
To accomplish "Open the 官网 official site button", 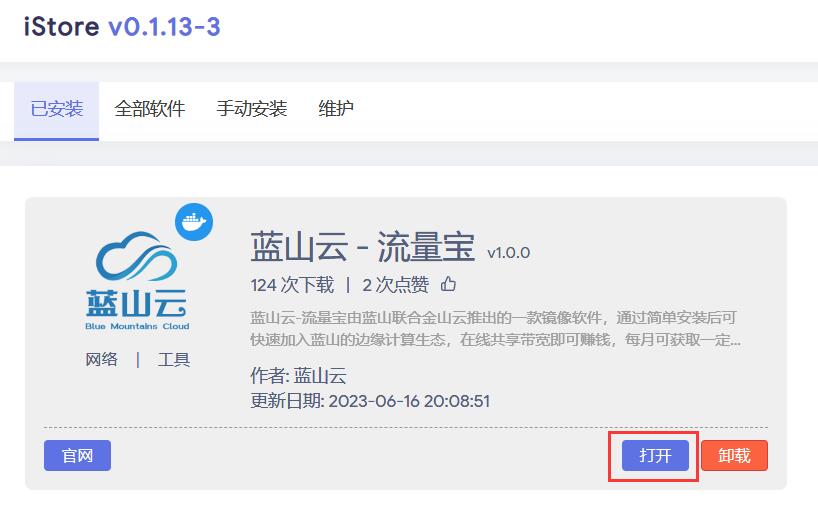I will (x=77, y=456).
